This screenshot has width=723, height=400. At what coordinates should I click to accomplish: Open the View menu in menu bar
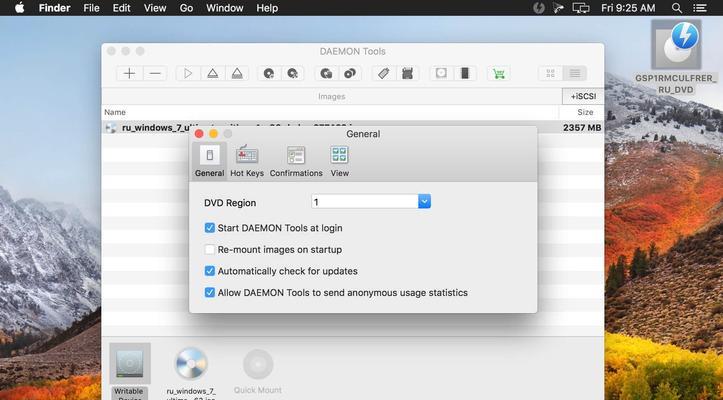(x=155, y=8)
